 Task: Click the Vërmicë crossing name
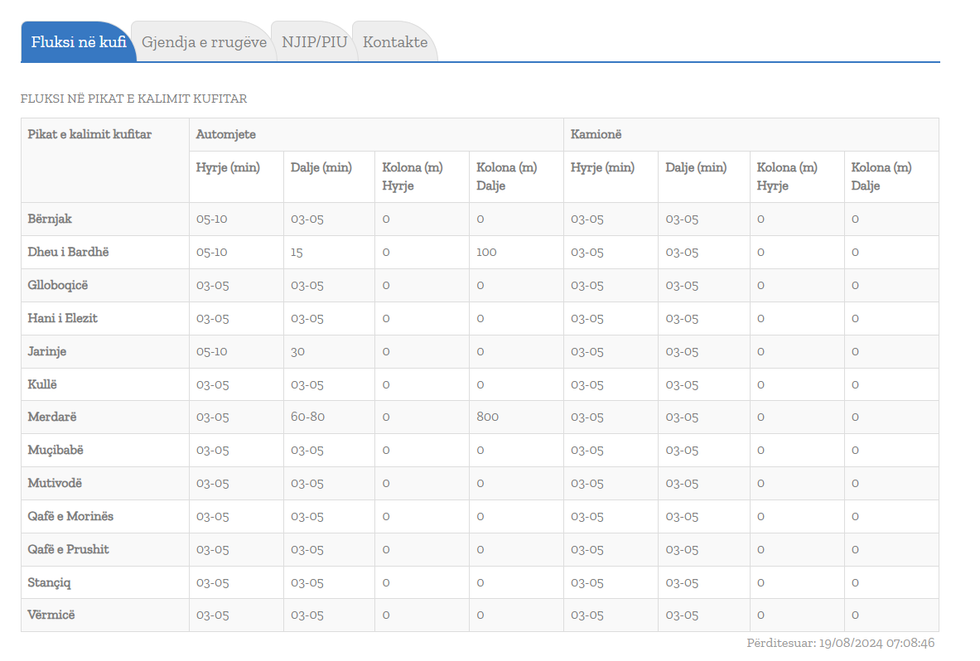point(51,615)
